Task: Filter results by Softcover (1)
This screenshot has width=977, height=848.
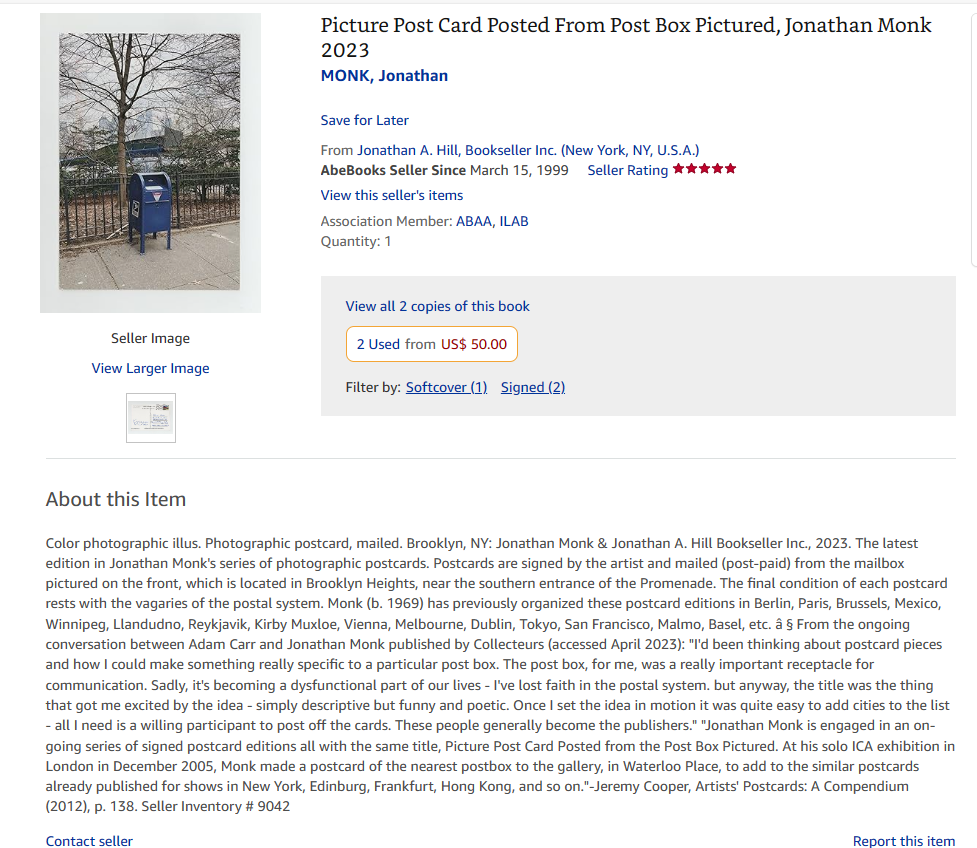Action: pos(446,387)
